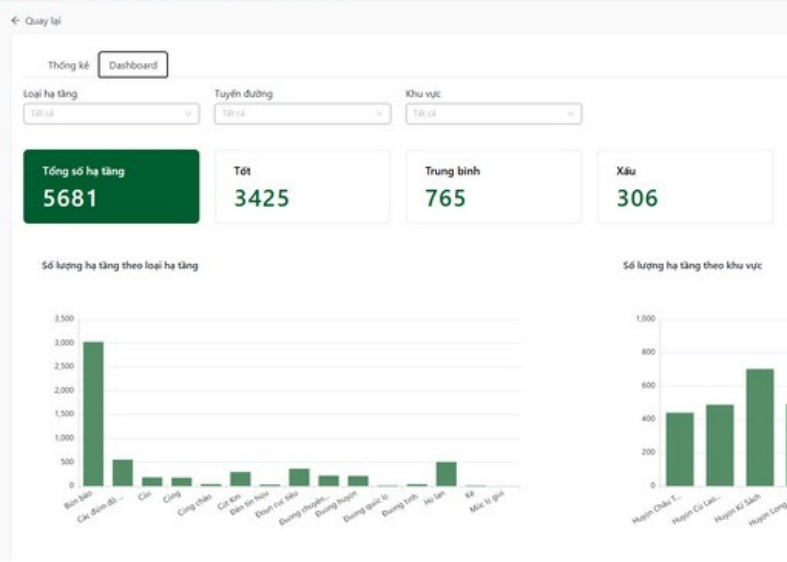Click the Xấu statistics card

click(x=684, y=187)
